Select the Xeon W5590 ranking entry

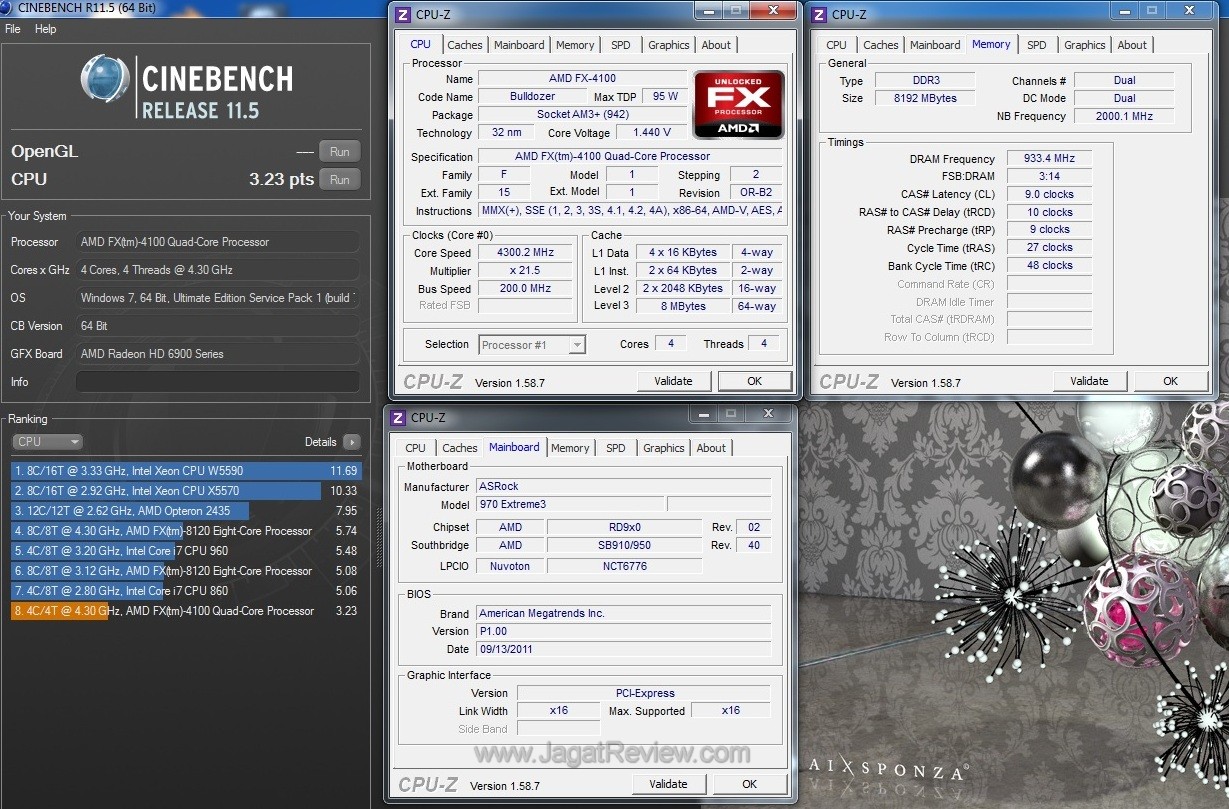(x=185, y=471)
